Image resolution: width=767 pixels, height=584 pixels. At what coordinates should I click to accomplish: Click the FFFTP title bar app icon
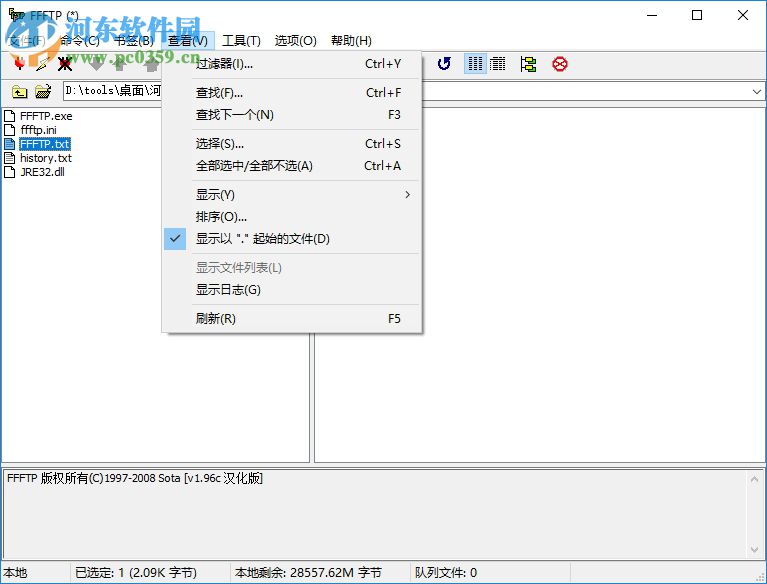tap(17, 15)
